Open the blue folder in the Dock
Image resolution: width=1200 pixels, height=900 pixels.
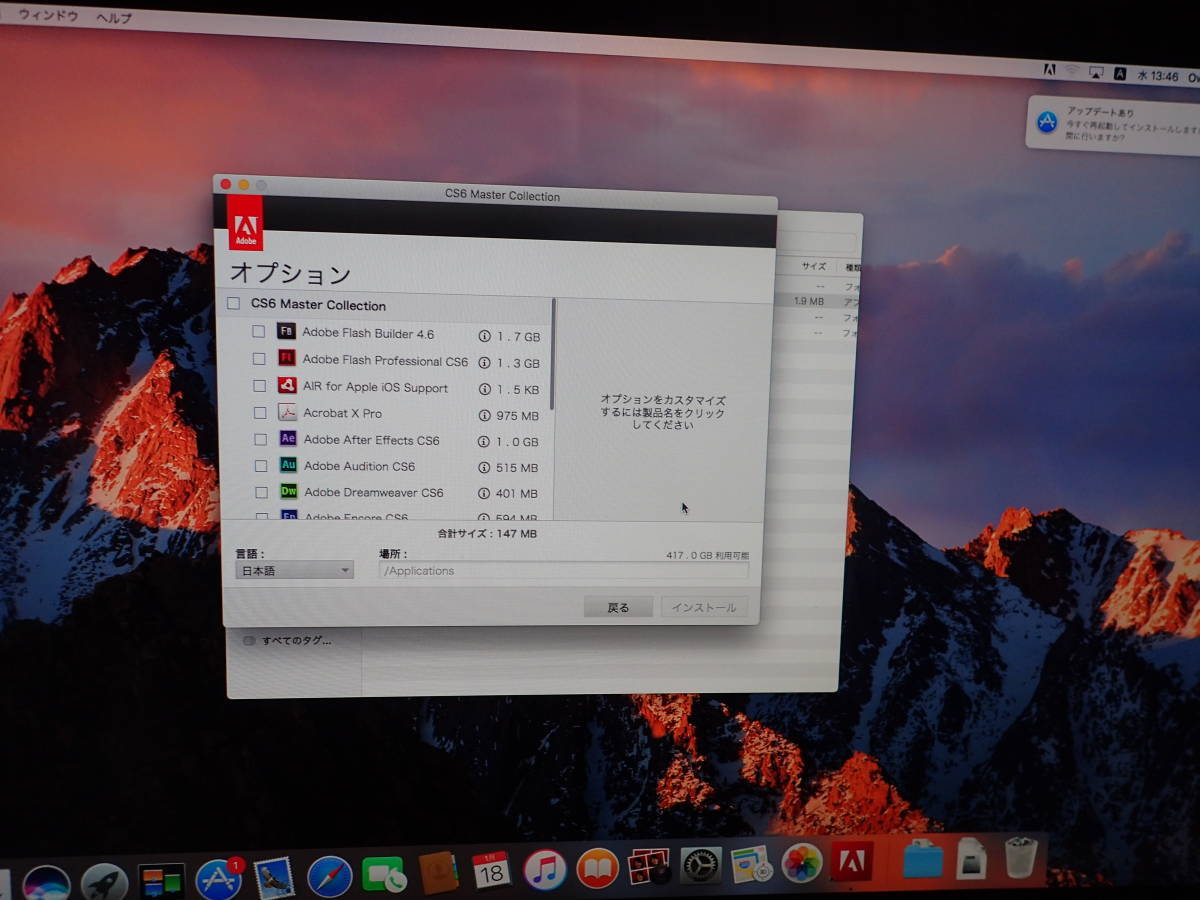[921, 859]
